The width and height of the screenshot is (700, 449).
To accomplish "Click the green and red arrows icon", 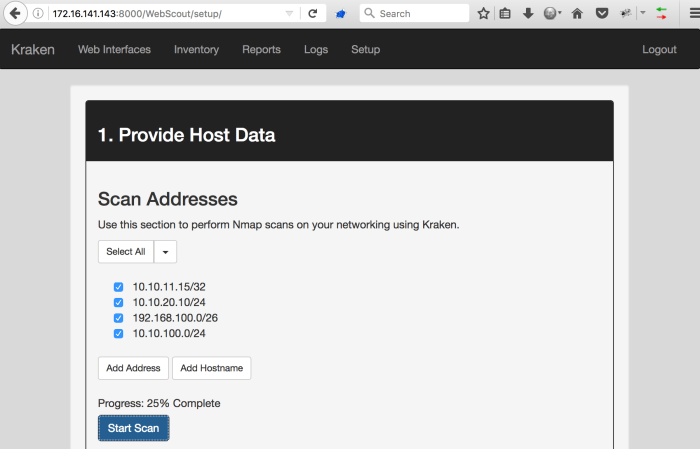I will [x=661, y=13].
